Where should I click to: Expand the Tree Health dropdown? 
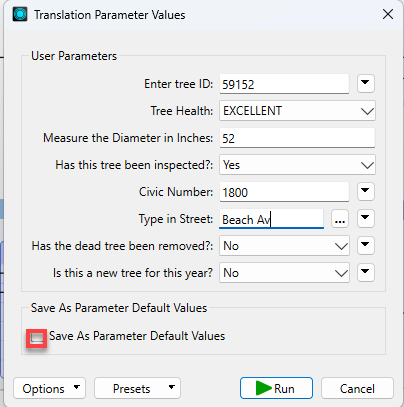[297, 111]
